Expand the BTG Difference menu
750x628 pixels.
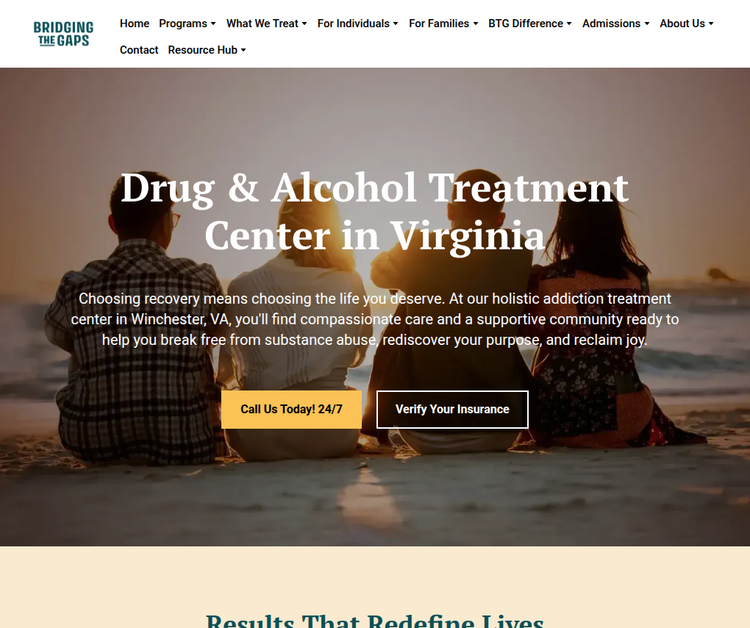pos(530,23)
